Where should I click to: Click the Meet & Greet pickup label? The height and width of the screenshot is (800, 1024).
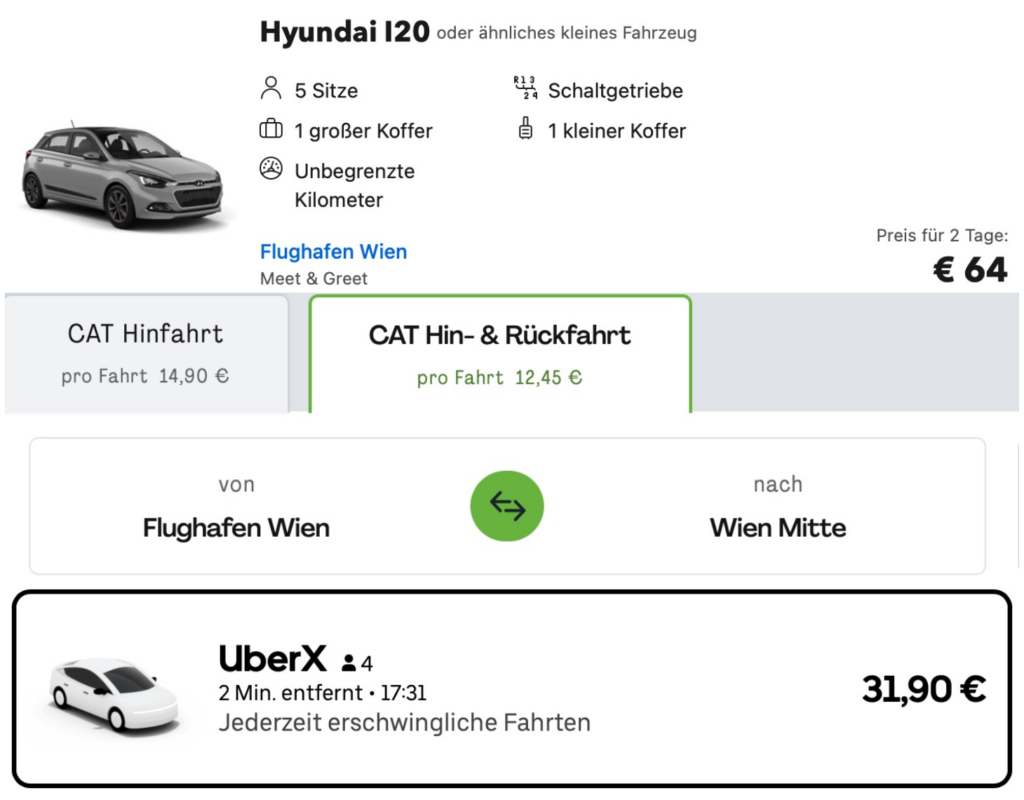(x=313, y=279)
